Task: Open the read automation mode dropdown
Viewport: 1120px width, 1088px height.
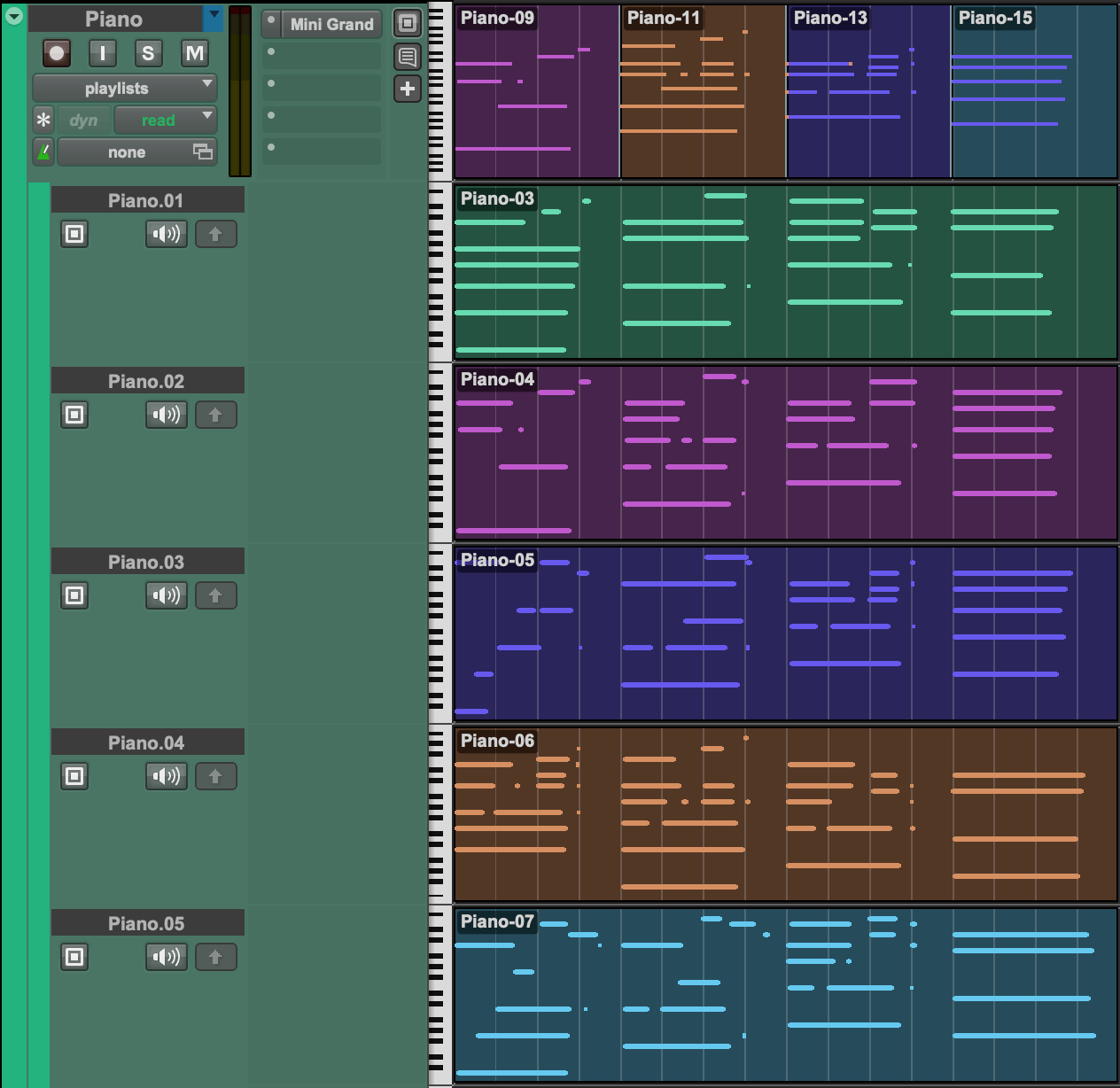Action: [166, 120]
